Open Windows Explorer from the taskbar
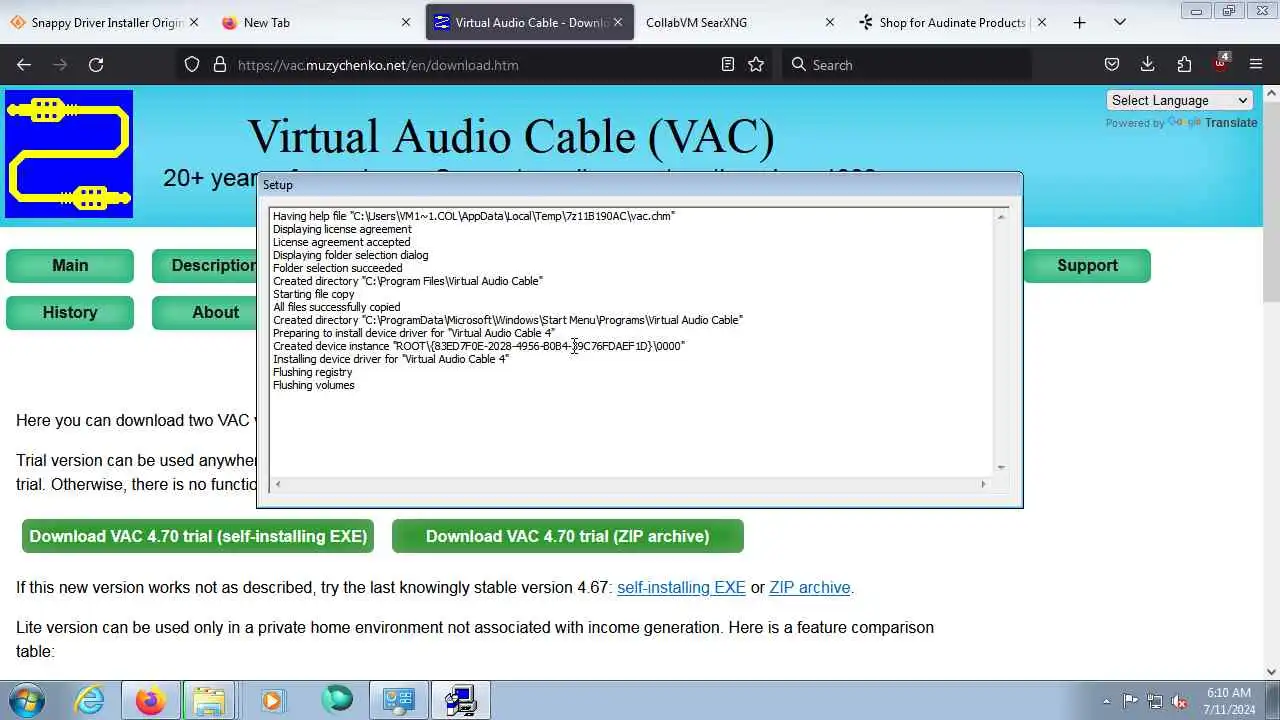Screen dimensions: 1280x720 pos(209,700)
